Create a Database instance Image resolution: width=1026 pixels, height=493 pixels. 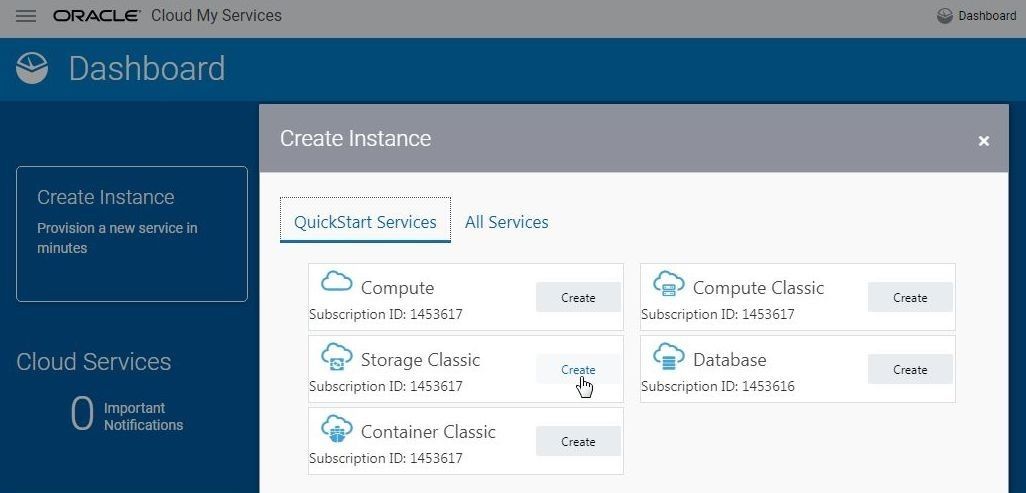point(910,369)
